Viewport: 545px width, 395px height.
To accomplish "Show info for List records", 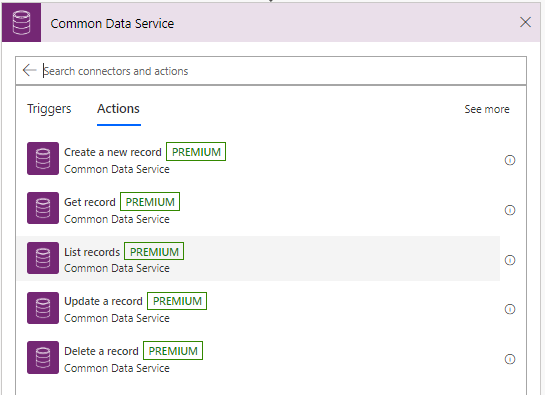I will click(510, 260).
